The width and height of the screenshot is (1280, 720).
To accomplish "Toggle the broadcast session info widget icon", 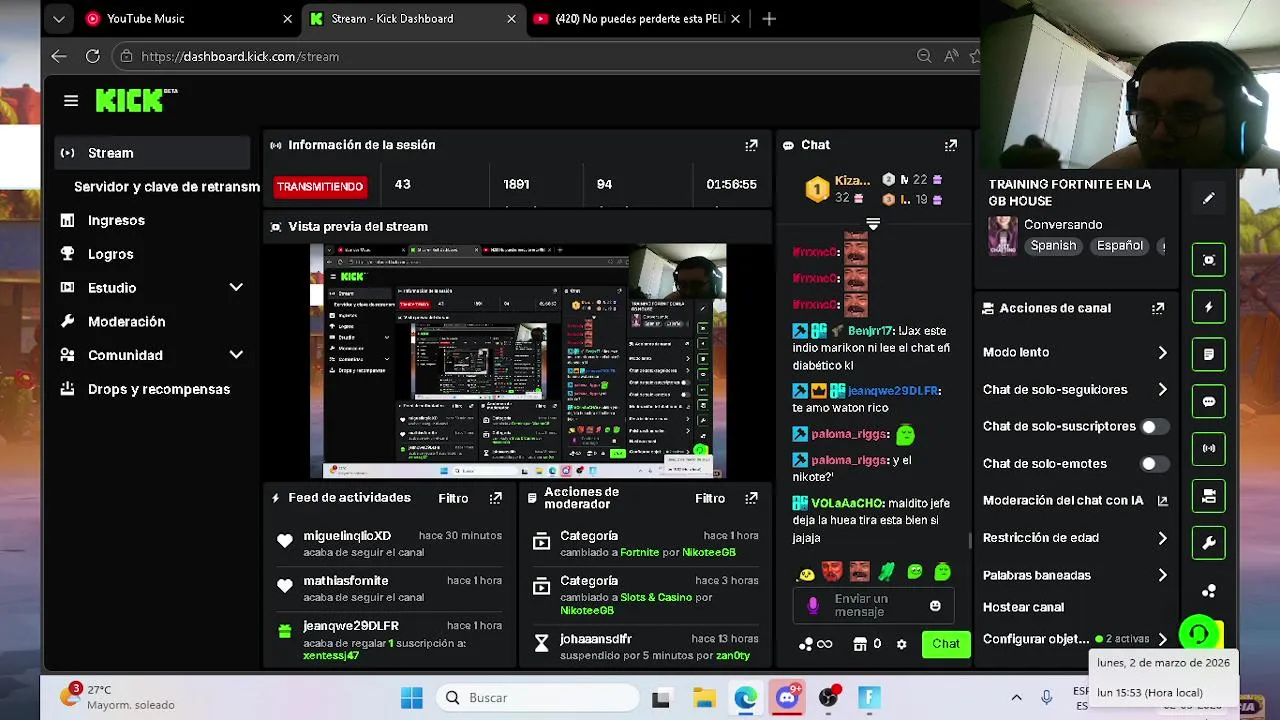I will [x=1209, y=448].
